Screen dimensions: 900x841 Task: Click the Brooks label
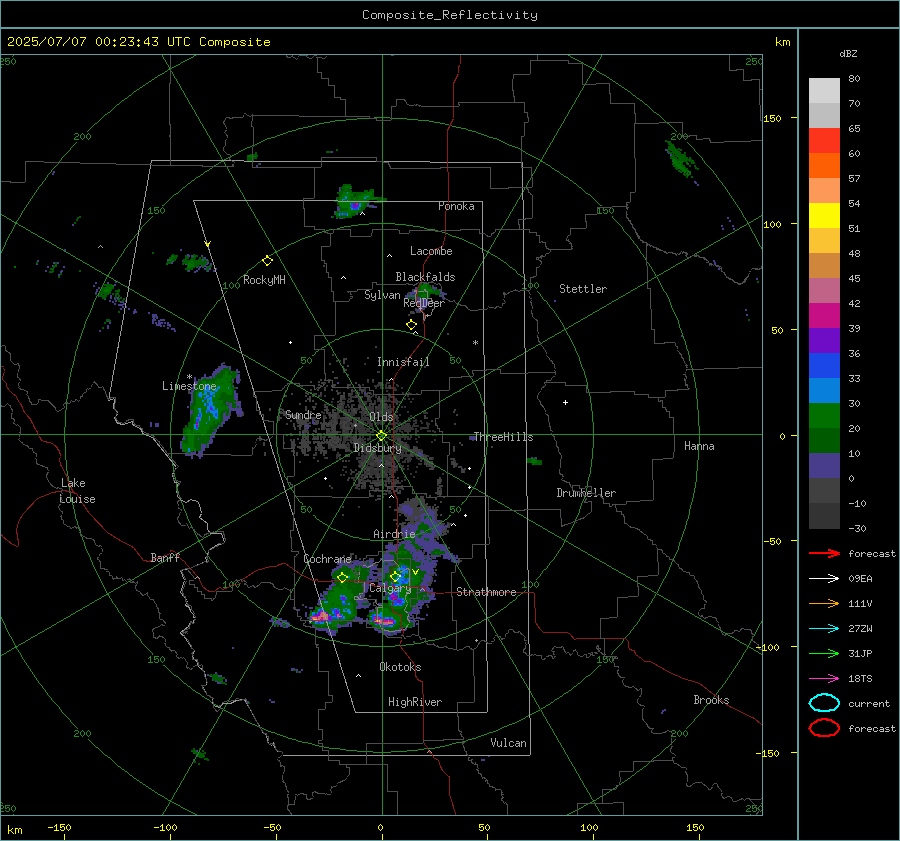711,700
